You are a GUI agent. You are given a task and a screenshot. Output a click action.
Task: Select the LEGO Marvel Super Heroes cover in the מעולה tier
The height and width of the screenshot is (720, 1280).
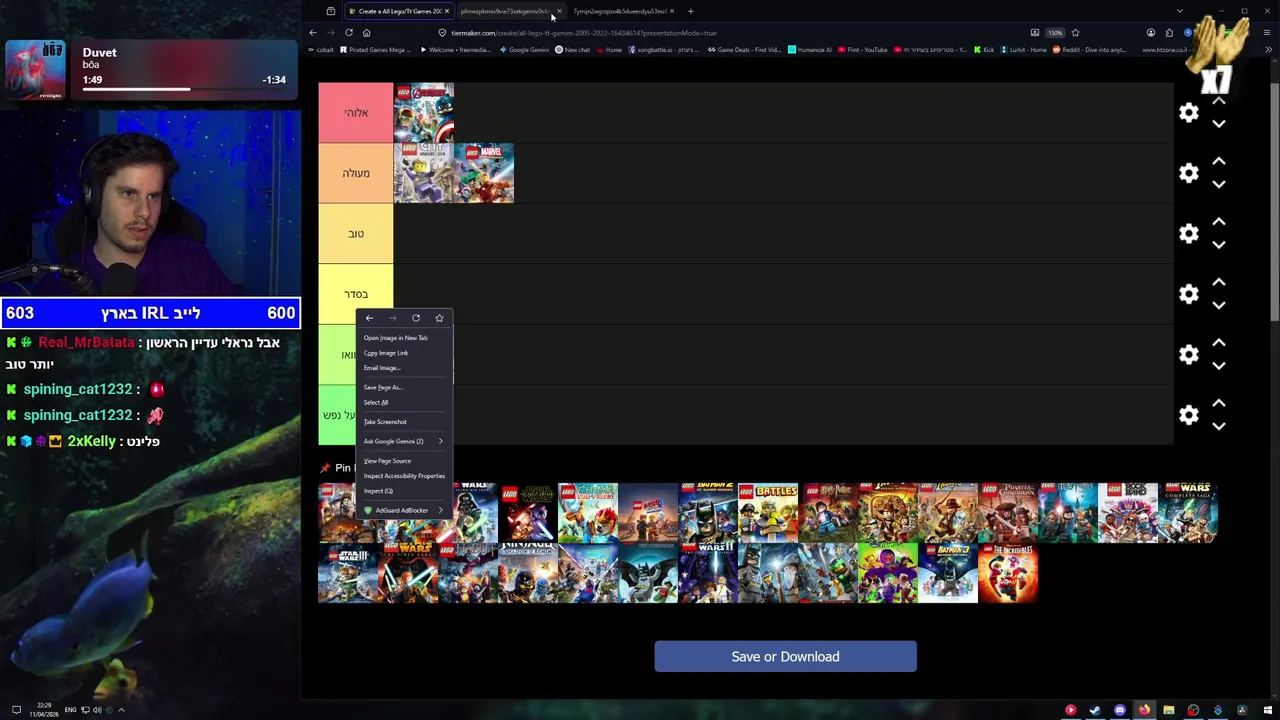point(484,173)
